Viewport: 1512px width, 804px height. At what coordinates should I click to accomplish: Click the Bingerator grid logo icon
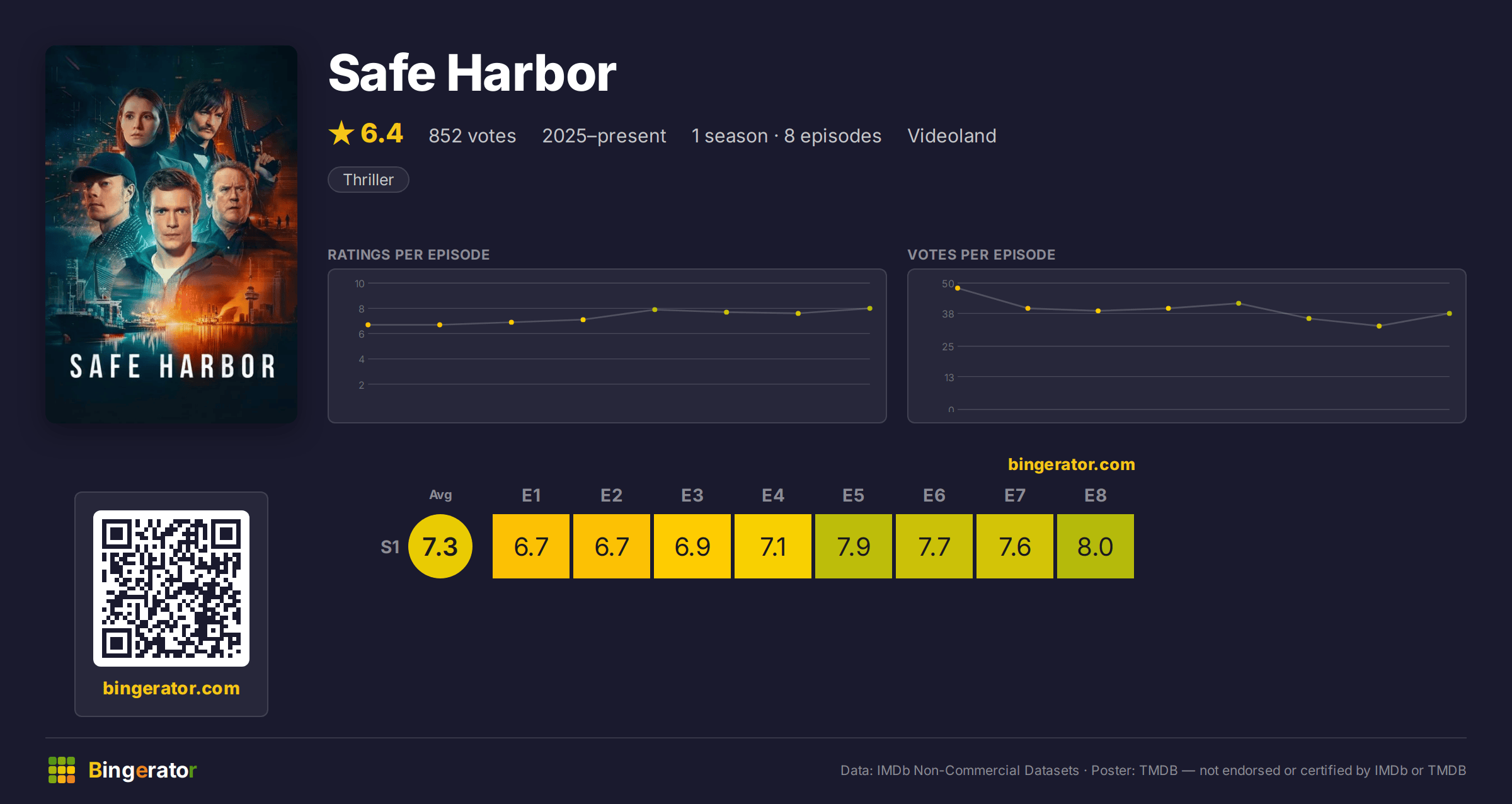pos(62,770)
